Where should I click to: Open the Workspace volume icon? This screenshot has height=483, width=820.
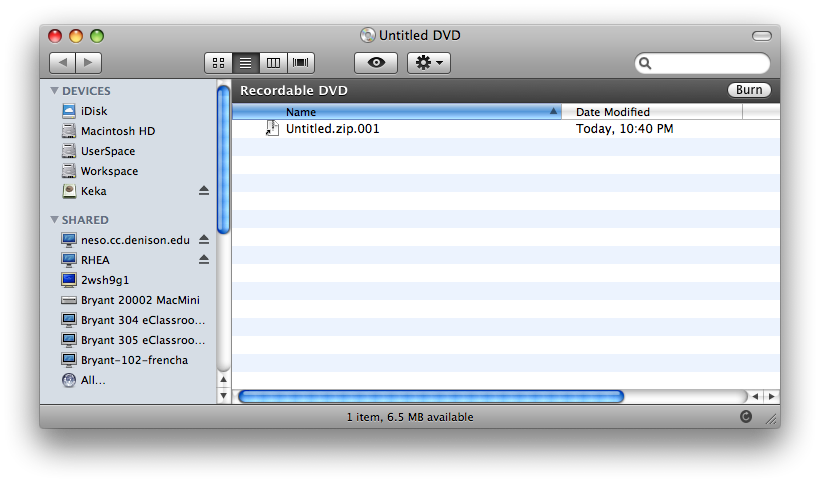(69, 170)
